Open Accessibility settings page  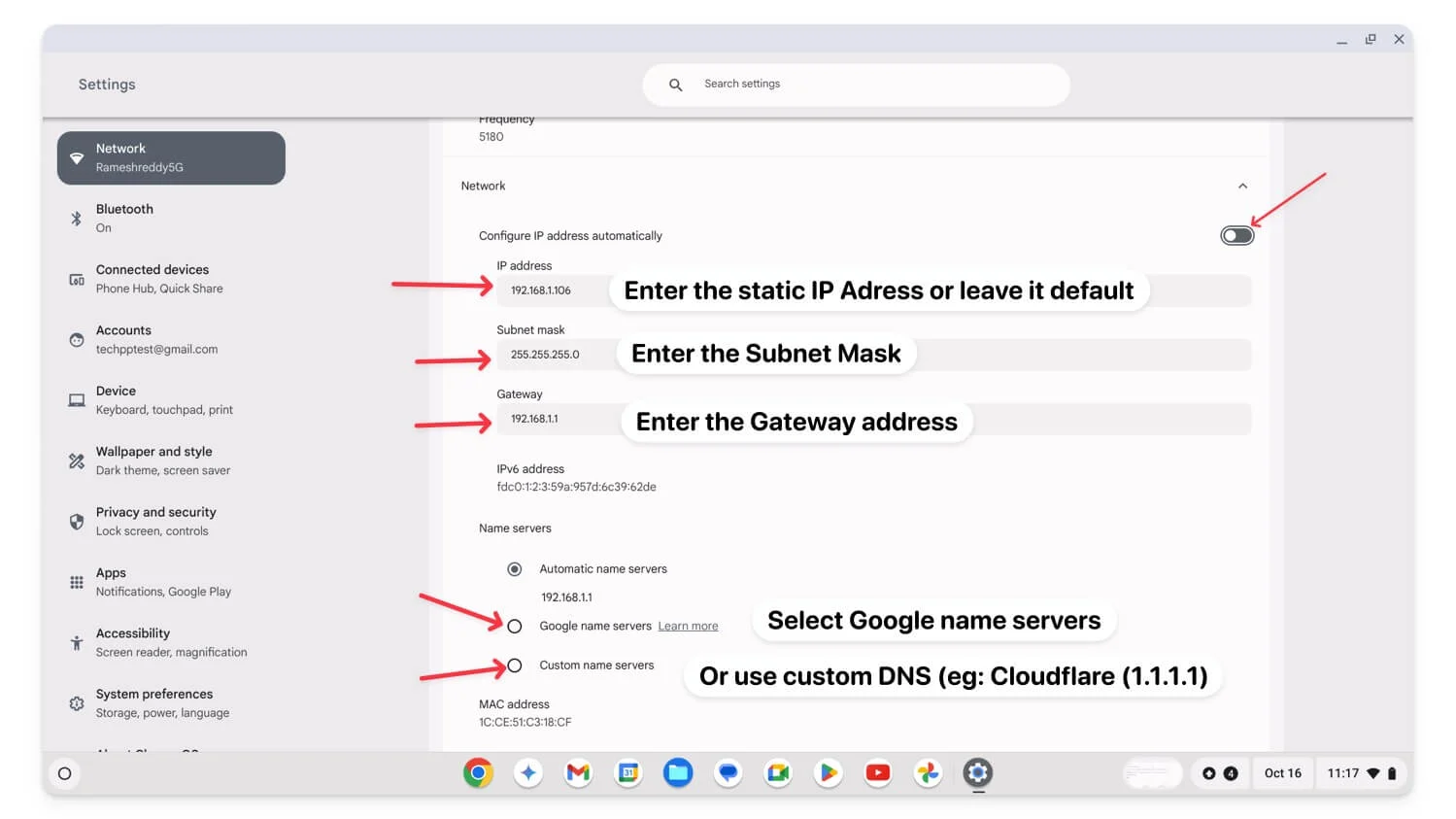[x=171, y=643]
